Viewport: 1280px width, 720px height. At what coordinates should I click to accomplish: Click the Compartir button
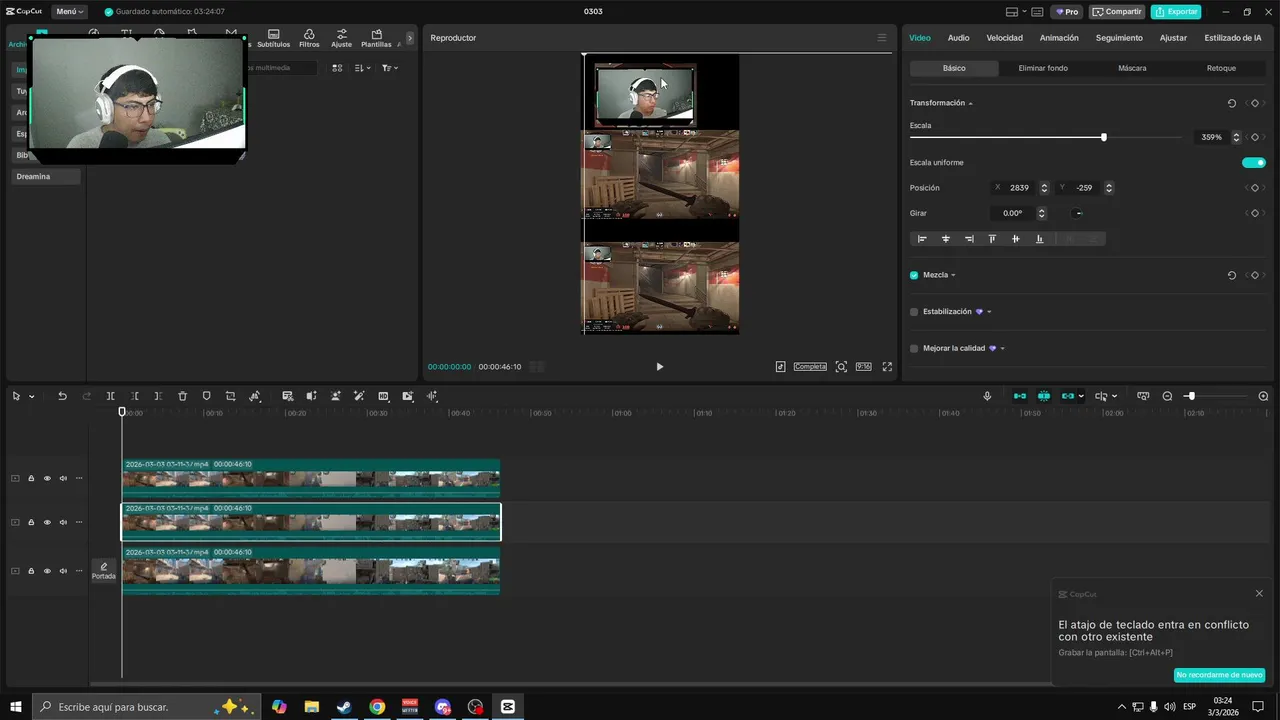[x=1117, y=12]
